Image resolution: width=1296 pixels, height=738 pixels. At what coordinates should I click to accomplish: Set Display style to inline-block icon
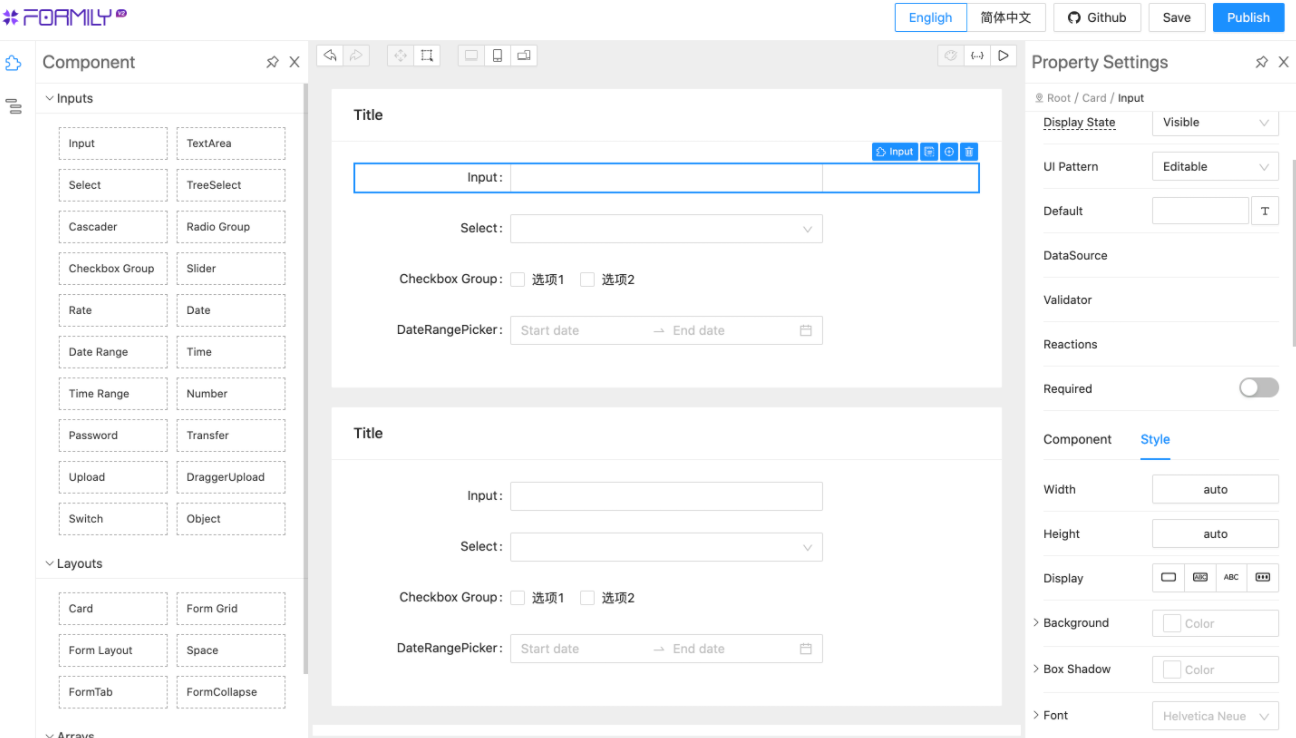pyautogui.click(x=1200, y=578)
